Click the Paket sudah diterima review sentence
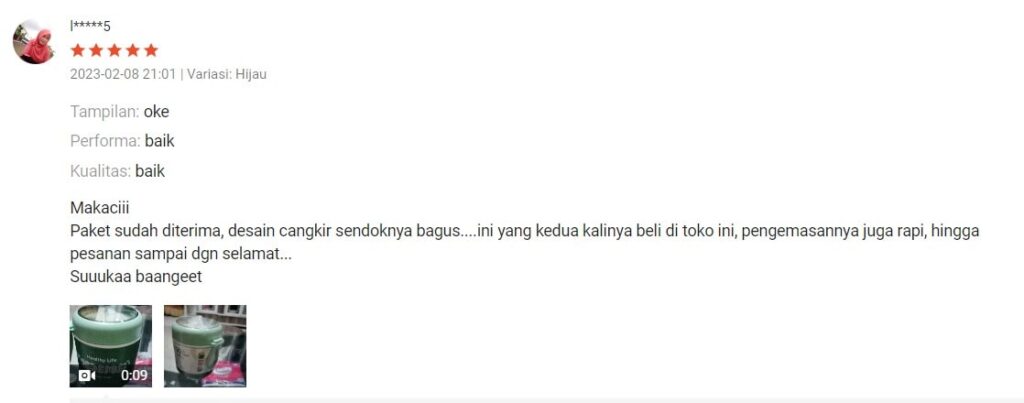1024x403 pixels. click(524, 231)
